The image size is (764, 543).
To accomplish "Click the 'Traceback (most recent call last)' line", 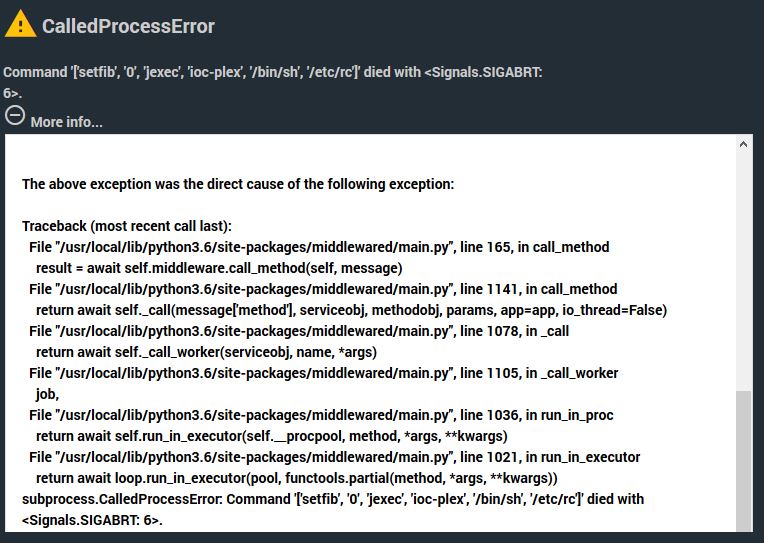I will pos(127,226).
